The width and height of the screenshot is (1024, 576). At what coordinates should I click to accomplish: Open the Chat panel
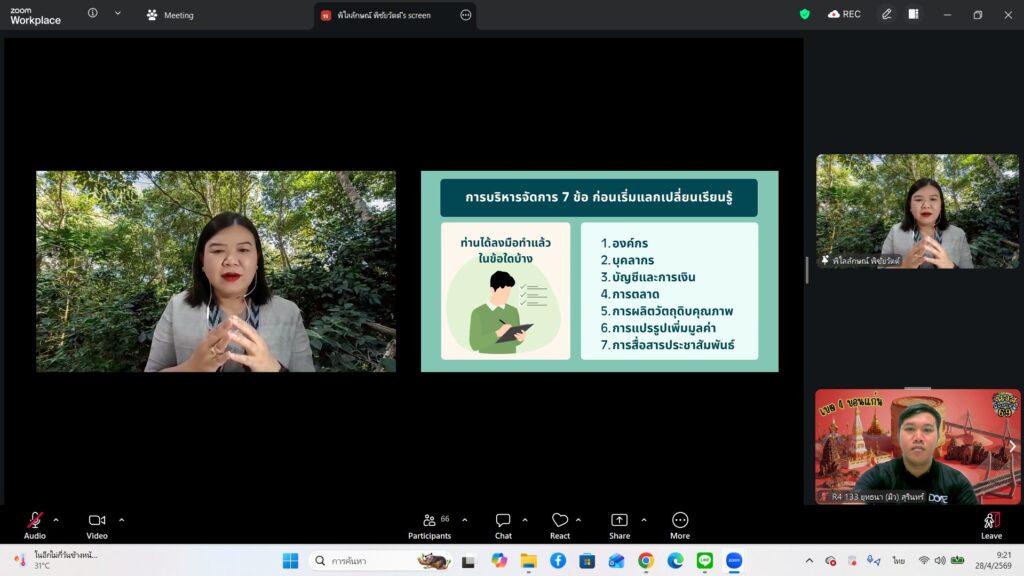pos(503,526)
